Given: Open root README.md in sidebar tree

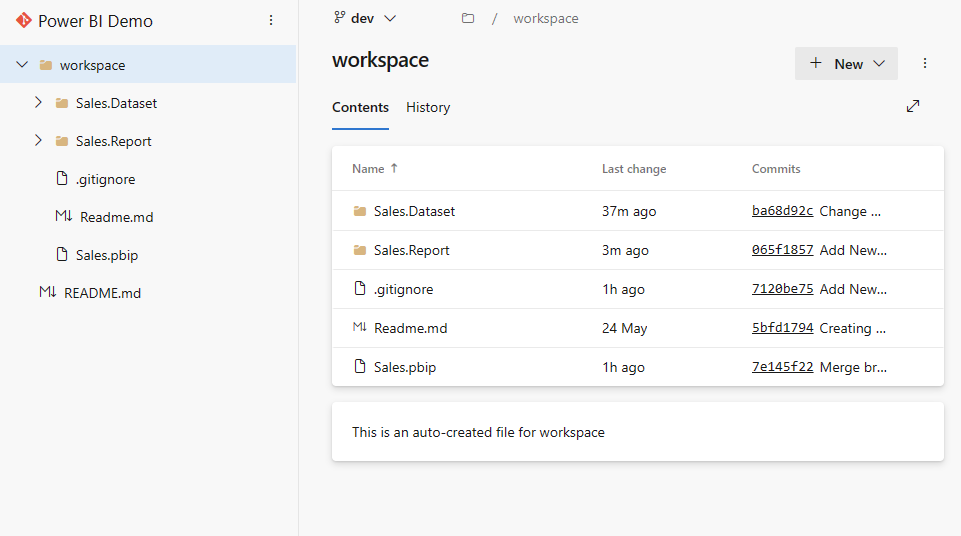Looking at the screenshot, I should 102,293.
